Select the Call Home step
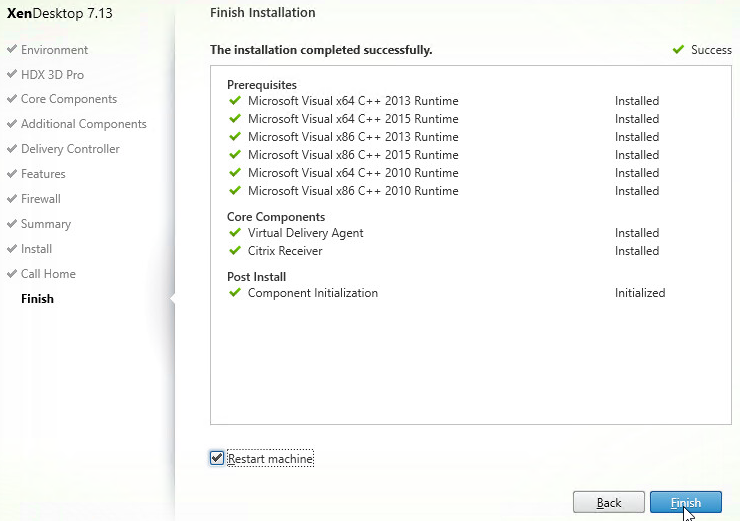Screen dimensions: 740x521 tap(48, 274)
